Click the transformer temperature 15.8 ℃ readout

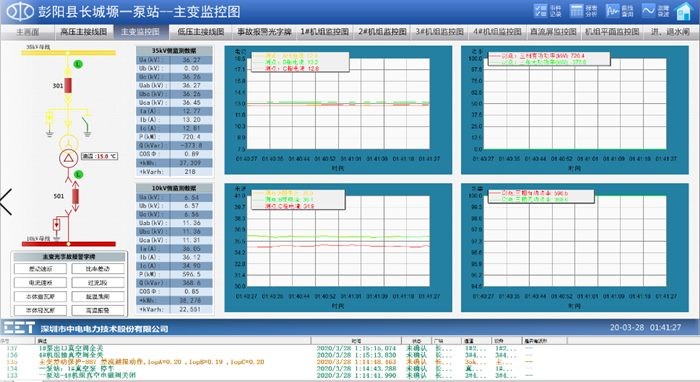tap(100, 156)
